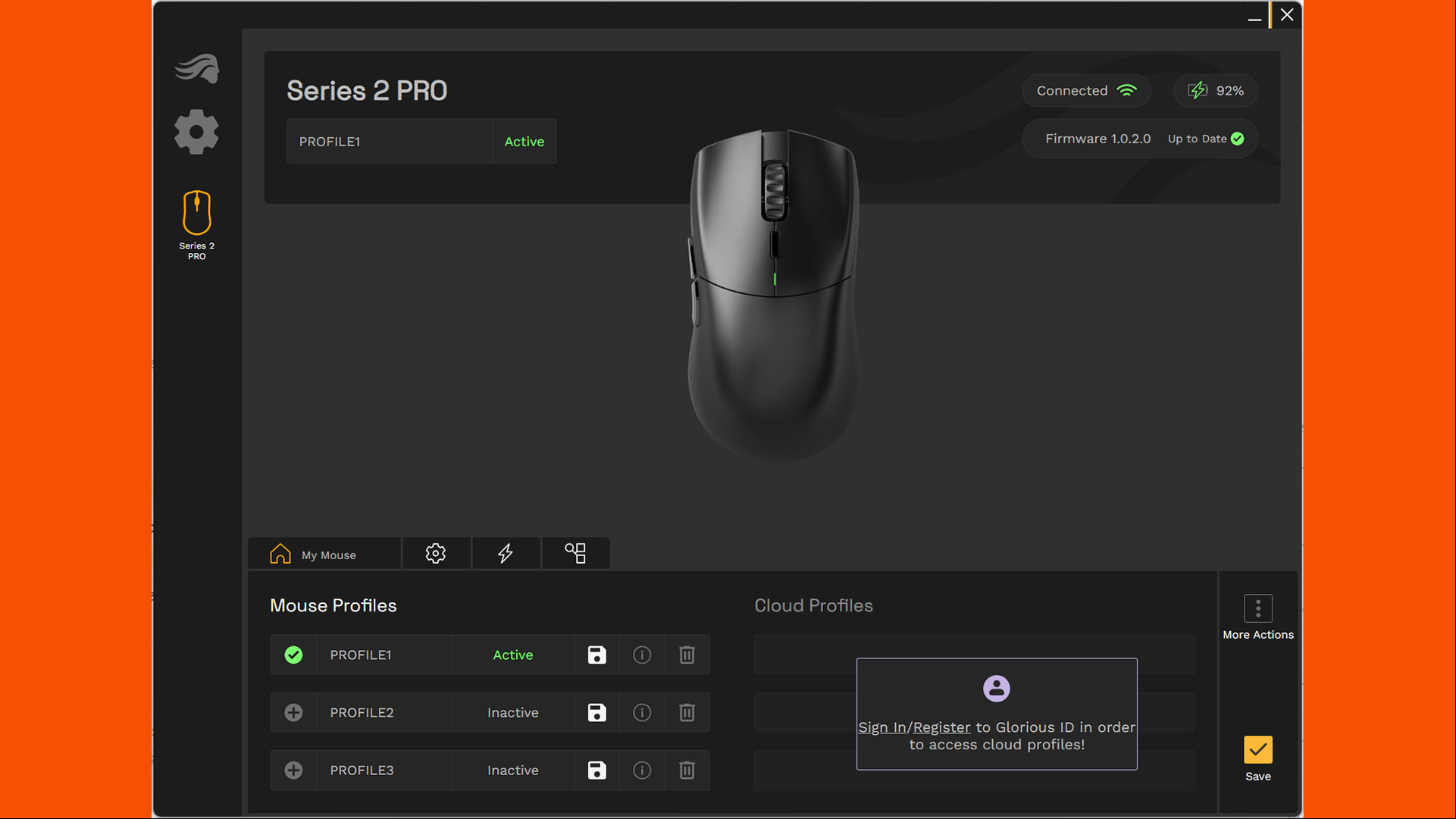Show info for PROFILE3

click(x=642, y=770)
